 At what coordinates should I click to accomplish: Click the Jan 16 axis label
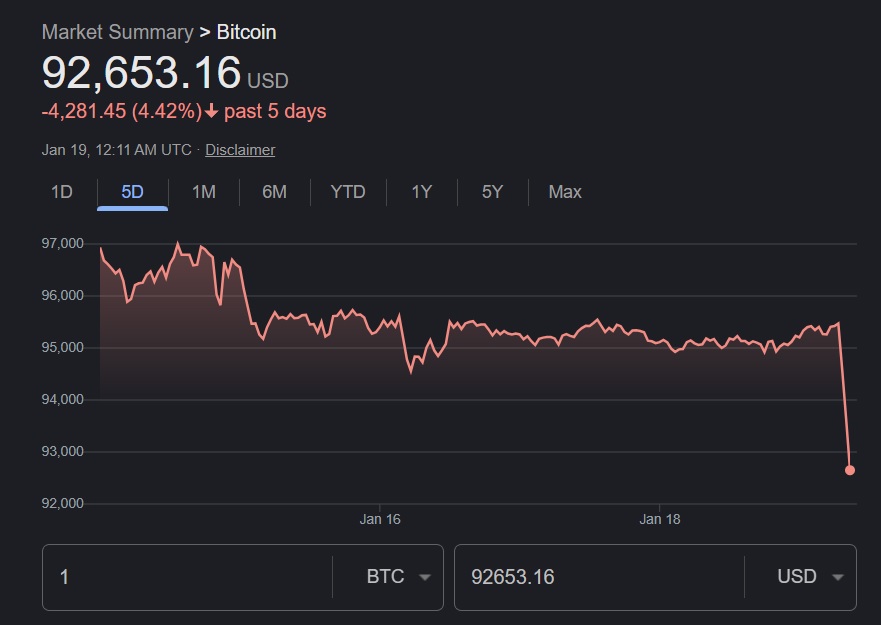pyautogui.click(x=380, y=519)
